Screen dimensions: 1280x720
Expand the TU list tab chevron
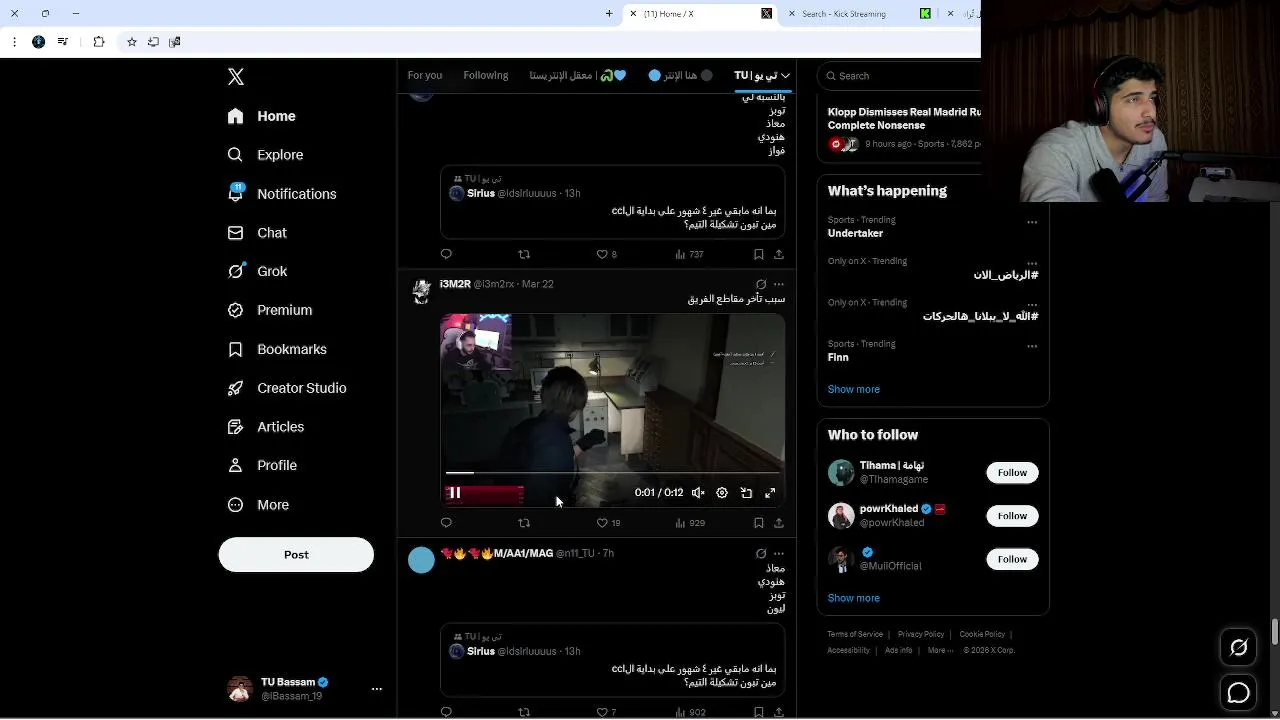[786, 76]
